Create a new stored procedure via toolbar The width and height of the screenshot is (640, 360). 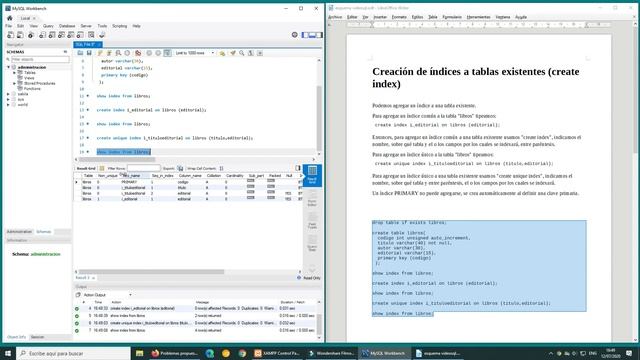coord(71,35)
